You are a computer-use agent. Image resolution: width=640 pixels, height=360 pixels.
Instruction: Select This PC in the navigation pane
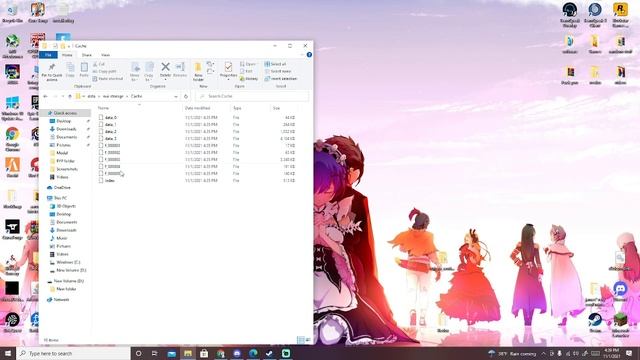[x=60, y=198]
